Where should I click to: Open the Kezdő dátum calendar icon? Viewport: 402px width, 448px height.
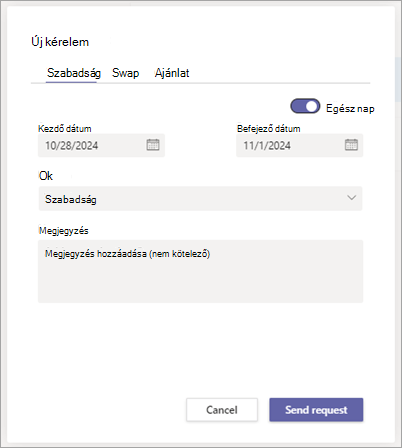pos(153,145)
